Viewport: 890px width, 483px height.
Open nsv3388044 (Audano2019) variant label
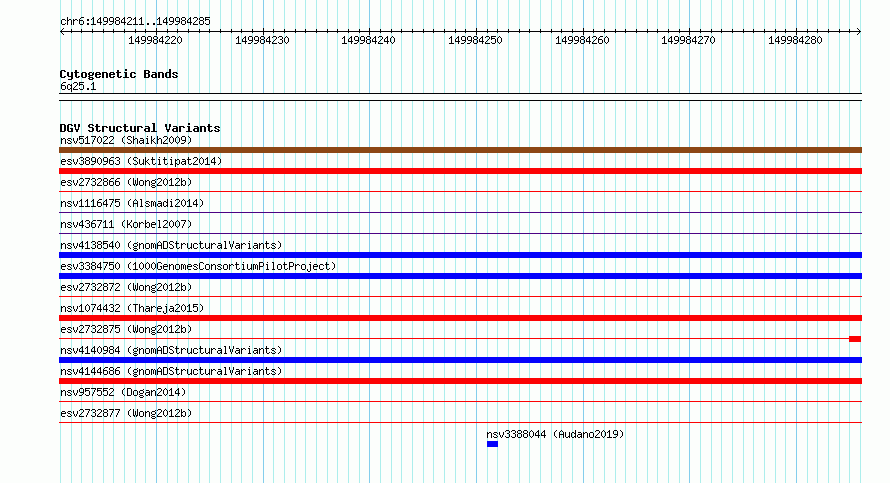555,434
